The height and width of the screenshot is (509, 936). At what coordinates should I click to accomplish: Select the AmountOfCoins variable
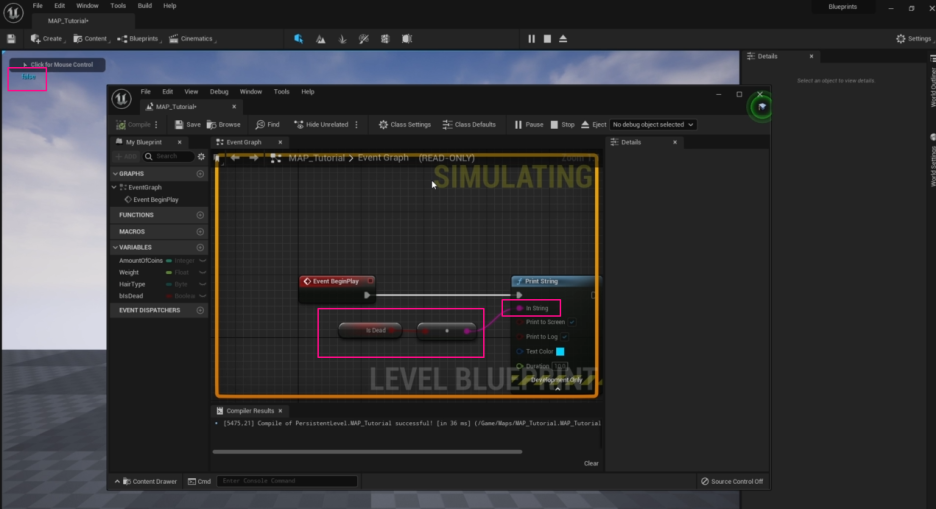(141, 261)
